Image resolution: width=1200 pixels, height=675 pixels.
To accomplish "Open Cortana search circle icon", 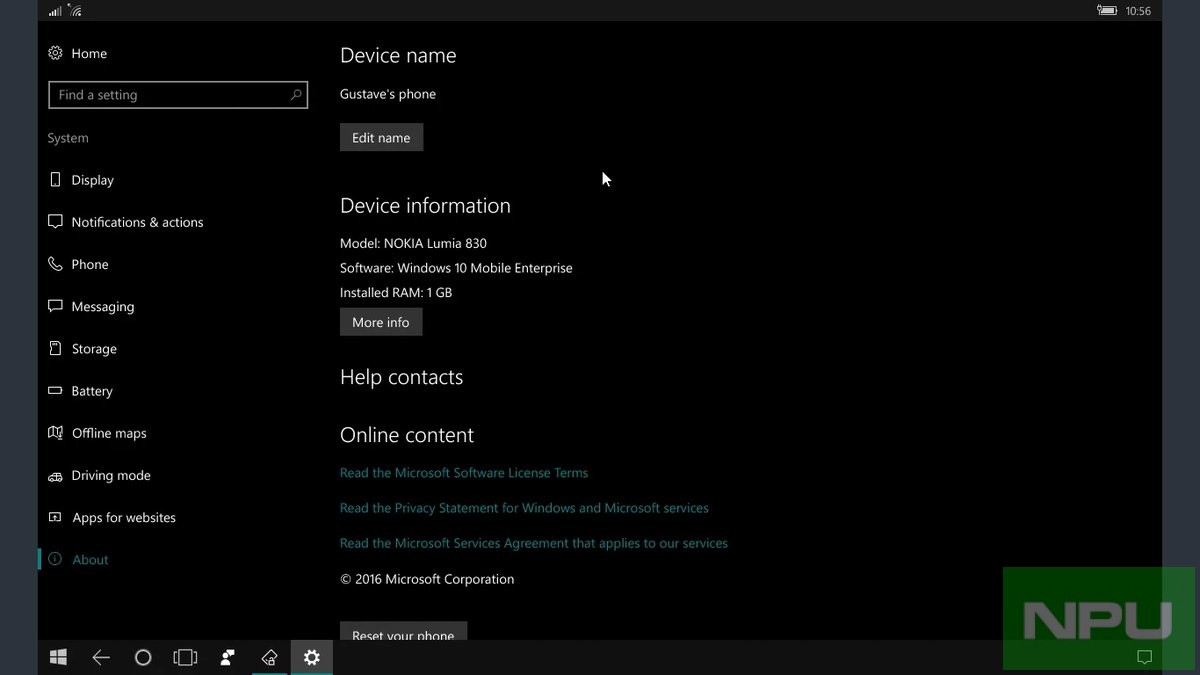I will 143,657.
